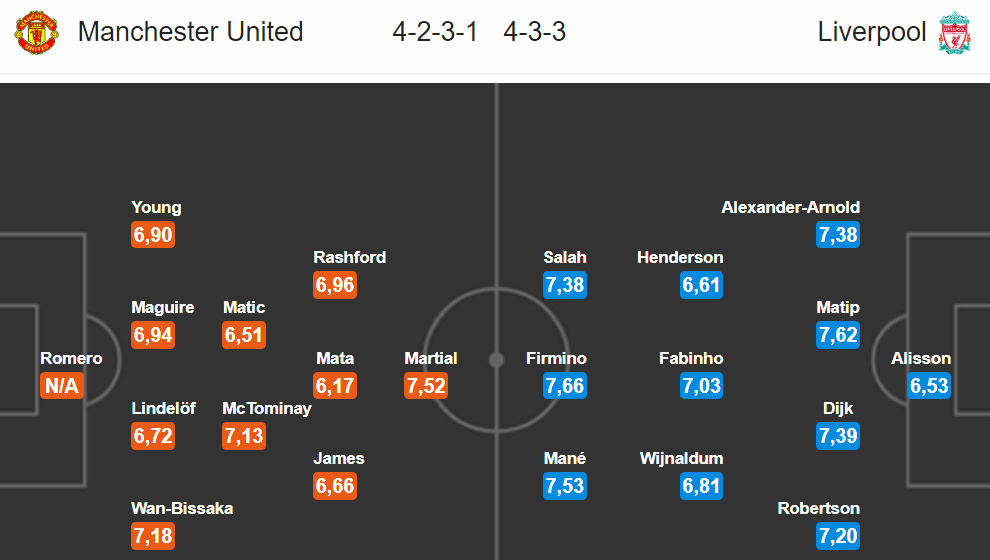The image size is (990, 560).
Task: Click Young's 6,90 rating badge
Action: (x=153, y=235)
